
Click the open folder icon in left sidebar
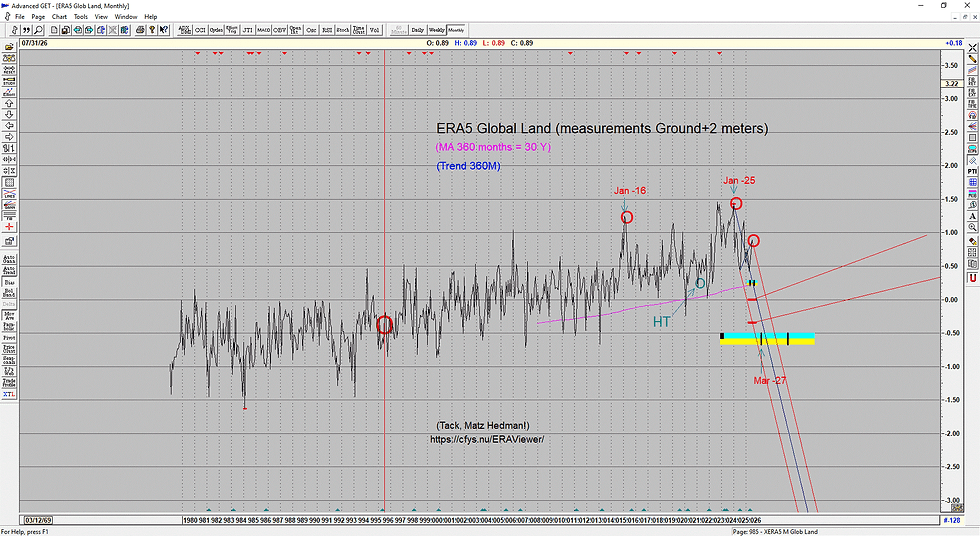9,47
